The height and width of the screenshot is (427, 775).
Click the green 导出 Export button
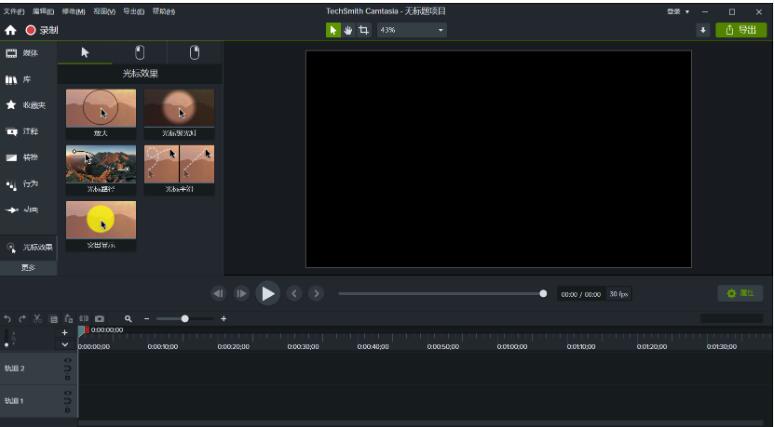(741, 30)
